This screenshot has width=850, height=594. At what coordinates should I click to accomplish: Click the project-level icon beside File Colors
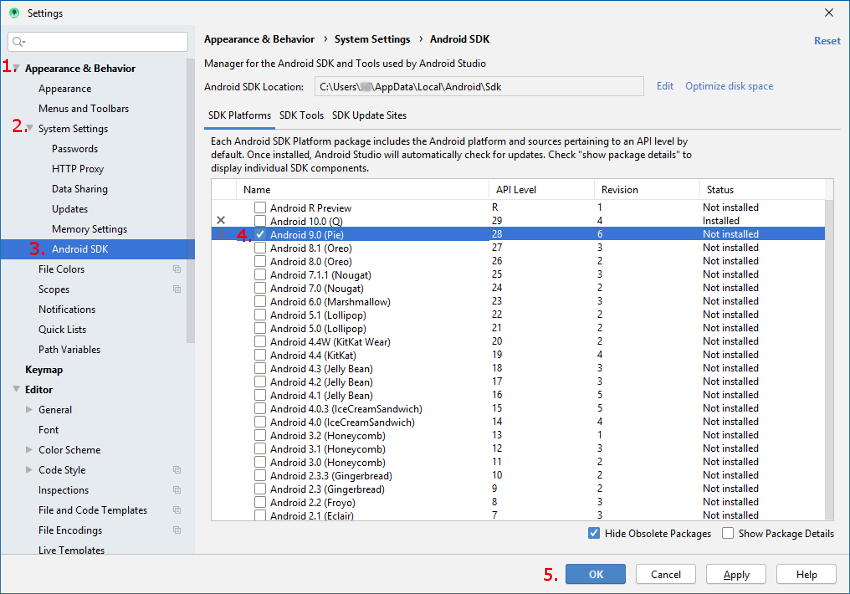pyautogui.click(x=177, y=269)
